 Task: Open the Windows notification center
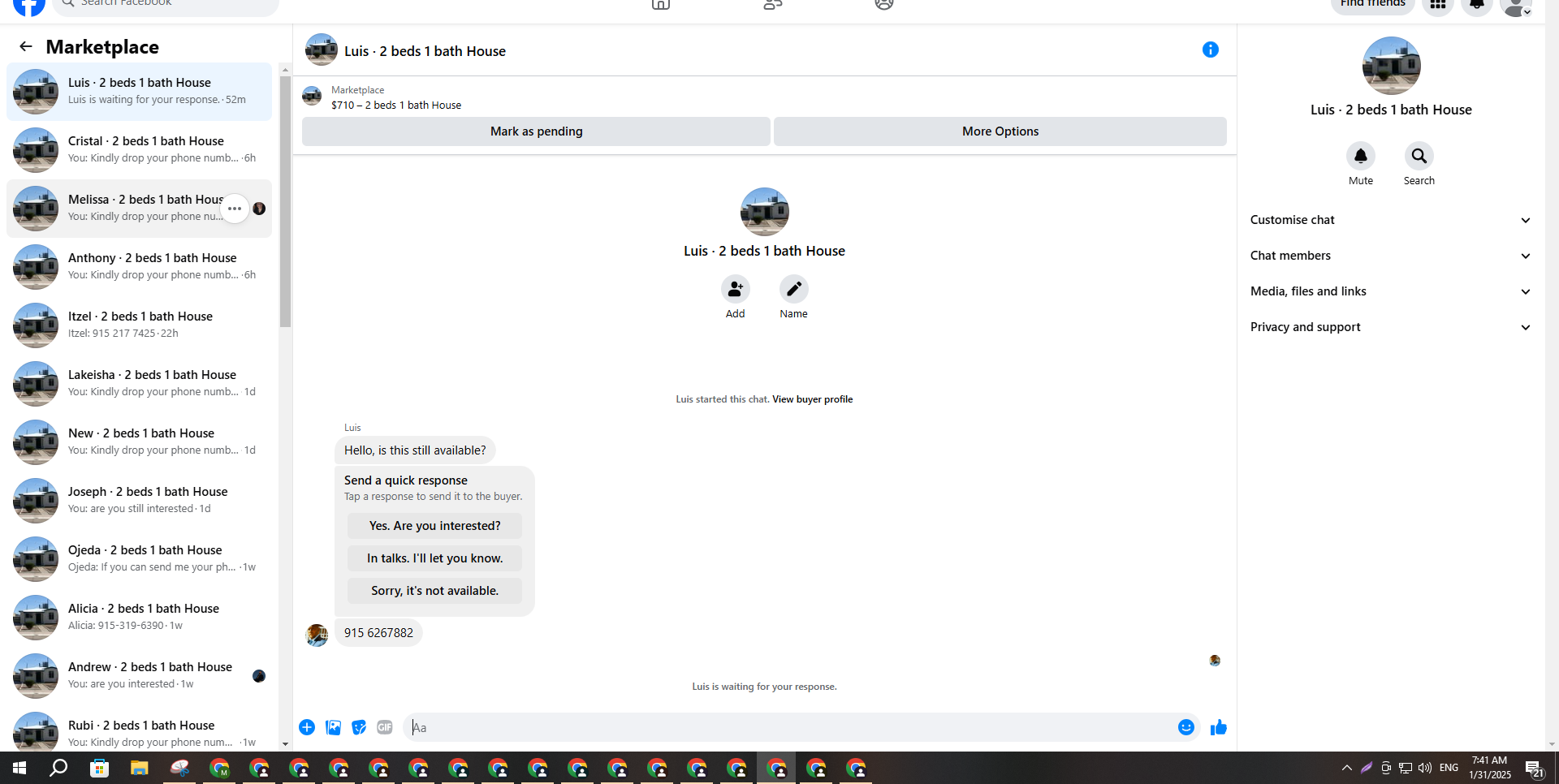pyautogui.click(x=1534, y=769)
